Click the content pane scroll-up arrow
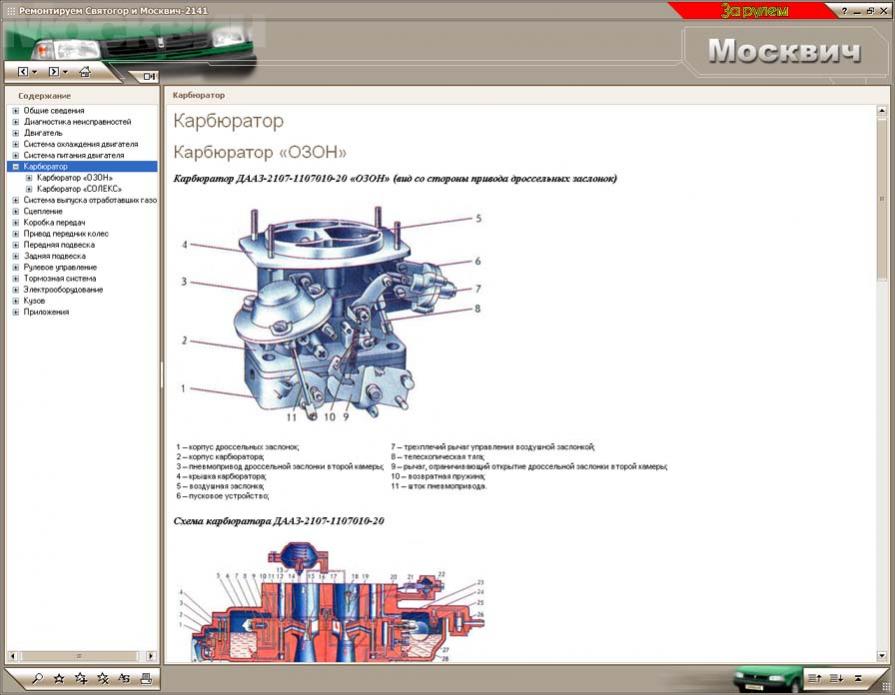The image size is (895, 695). [882, 111]
